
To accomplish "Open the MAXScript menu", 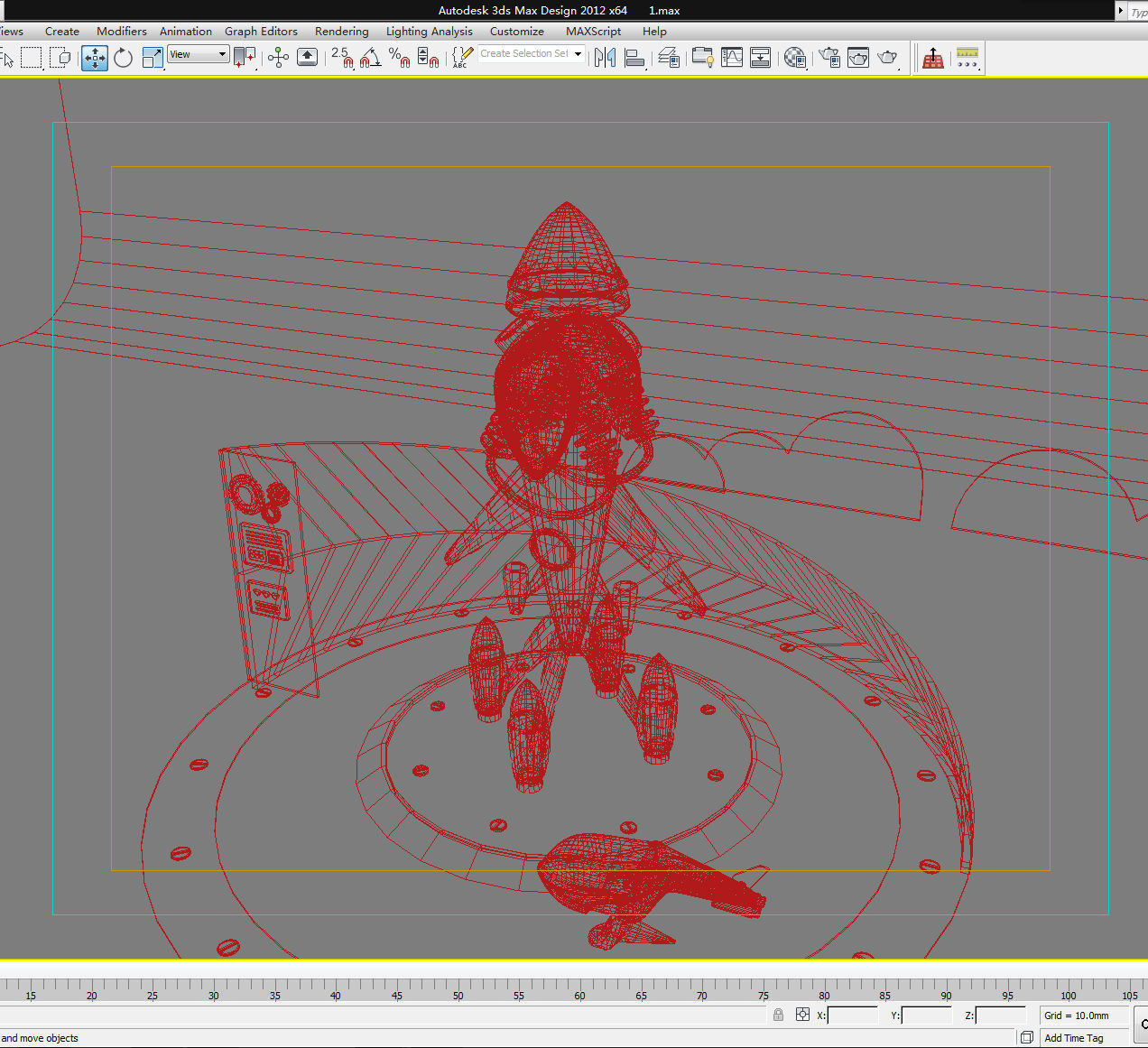I will [593, 32].
